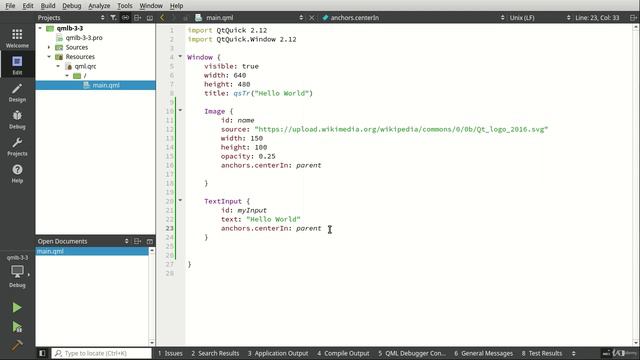Open the Welcome mode
Screen dimensions: 640x360
coord(17,38)
